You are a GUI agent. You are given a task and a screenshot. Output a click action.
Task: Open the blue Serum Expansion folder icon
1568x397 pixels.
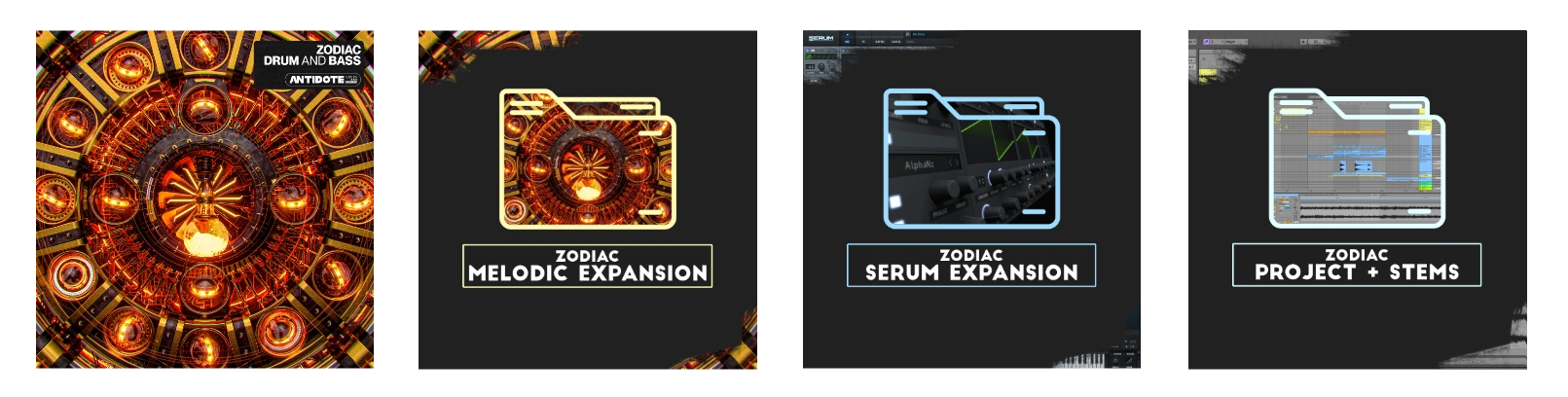pos(971,159)
